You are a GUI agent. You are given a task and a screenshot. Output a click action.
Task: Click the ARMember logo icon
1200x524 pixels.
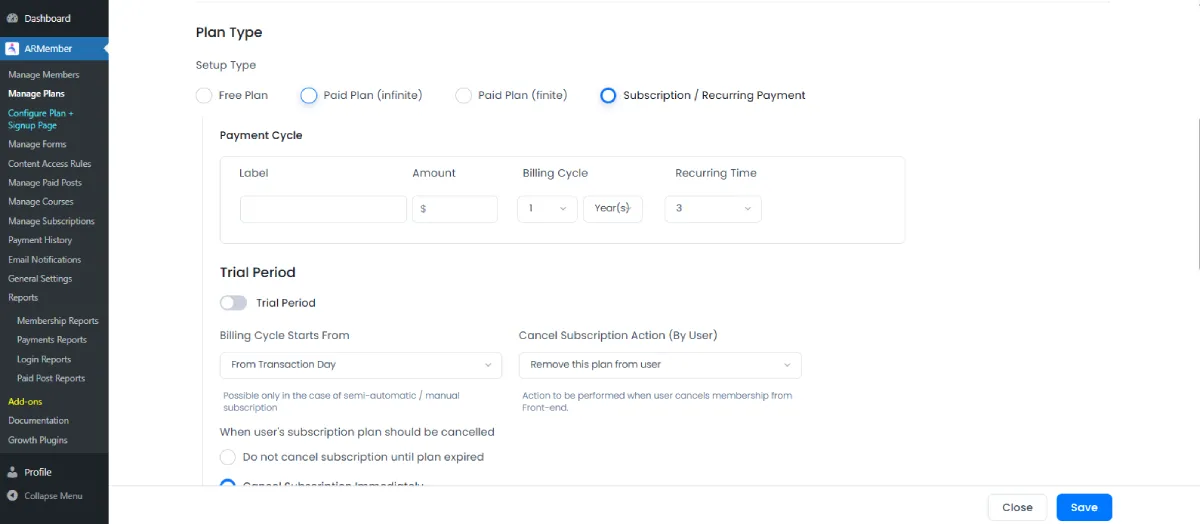[x=12, y=48]
